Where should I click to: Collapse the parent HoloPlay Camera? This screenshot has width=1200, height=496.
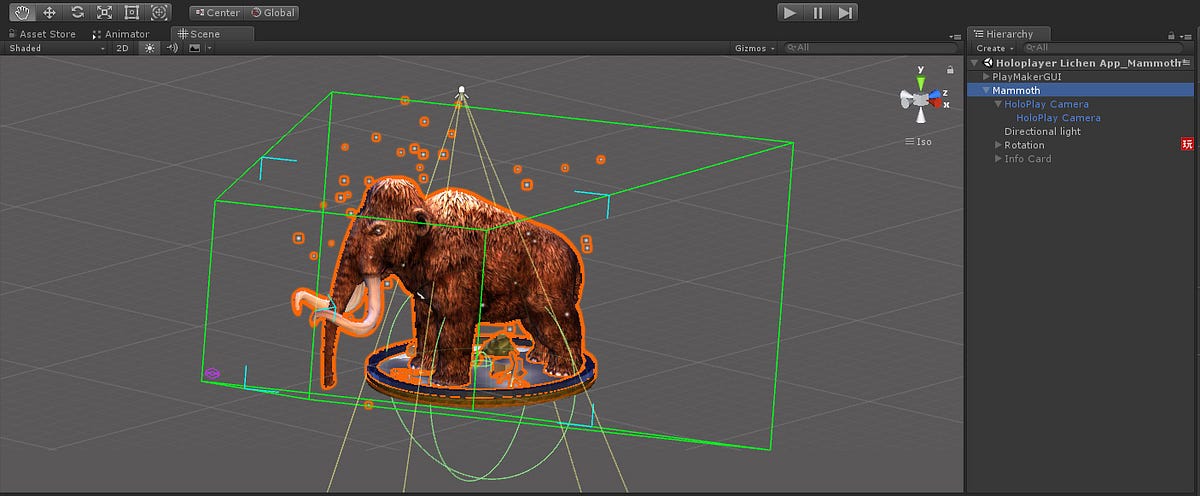pyautogui.click(x=999, y=104)
